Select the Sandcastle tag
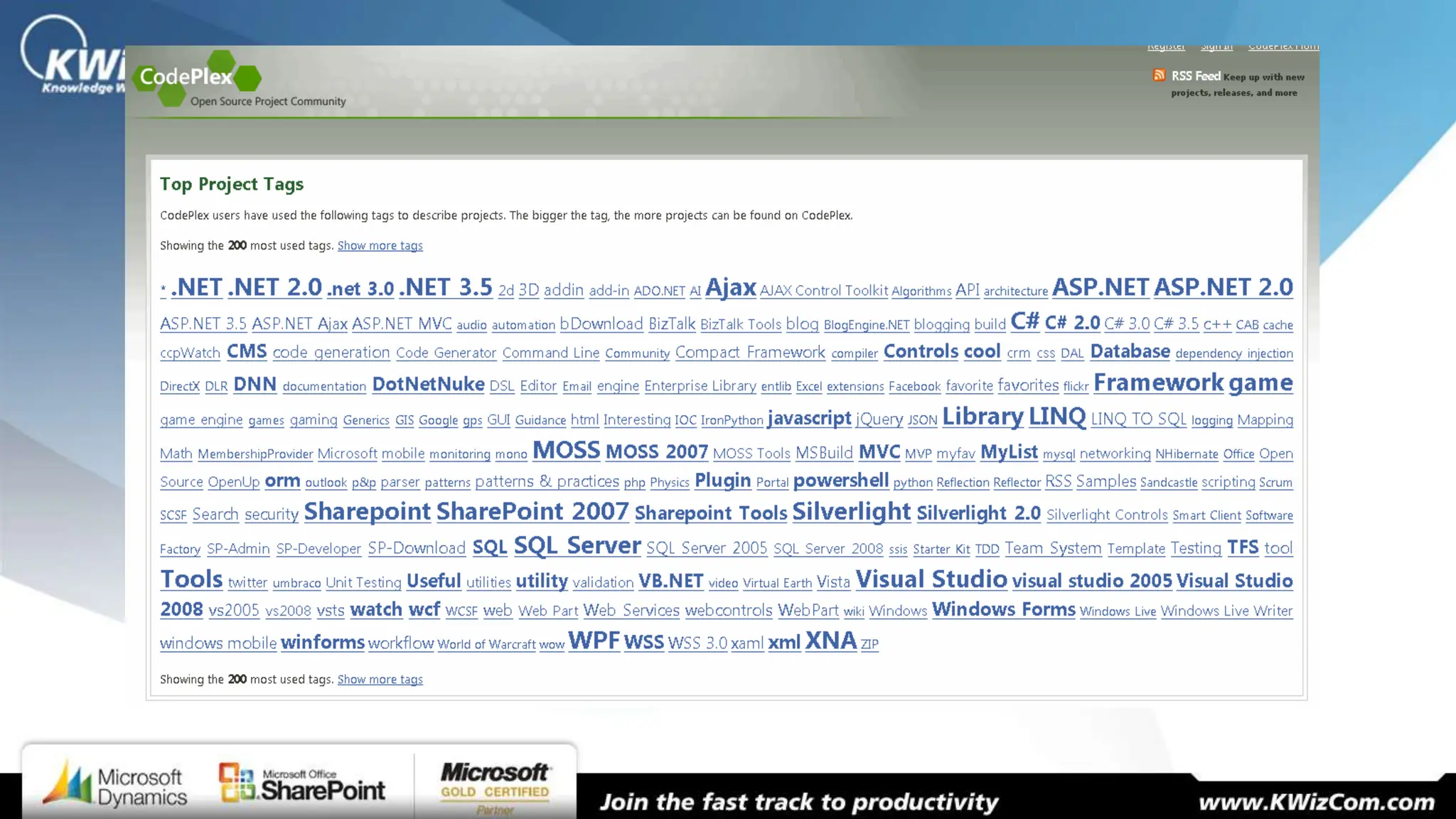This screenshot has width=1456, height=819. [x=1168, y=483]
